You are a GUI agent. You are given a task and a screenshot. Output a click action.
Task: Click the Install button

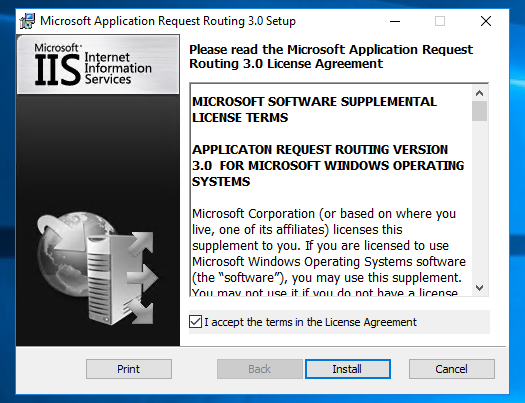(x=348, y=369)
